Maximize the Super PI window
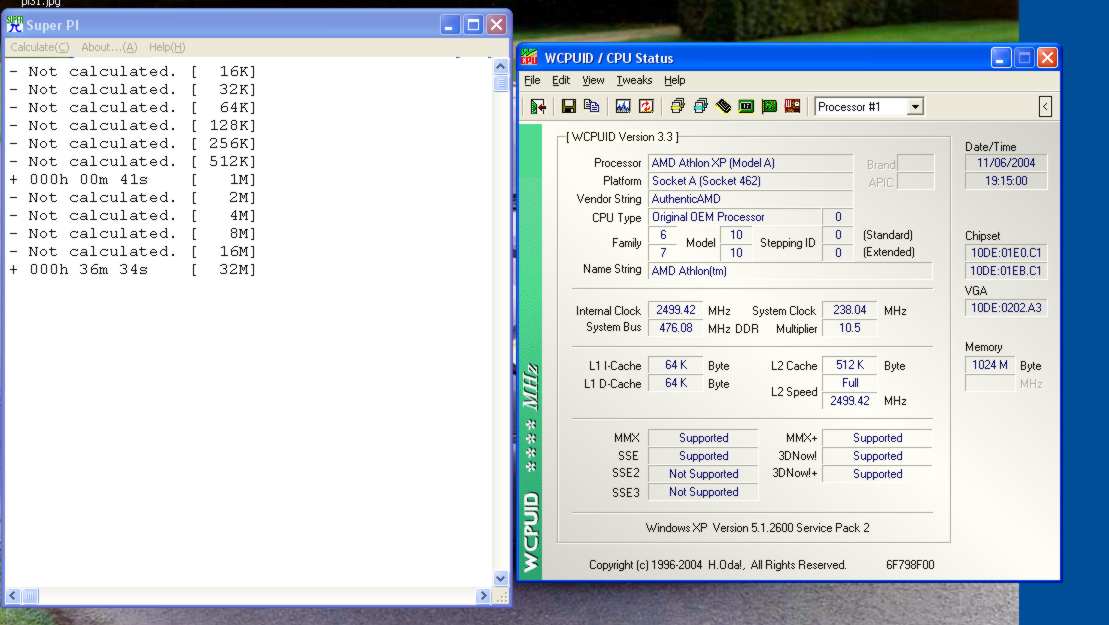Image resolution: width=1109 pixels, height=625 pixels. pos(473,25)
